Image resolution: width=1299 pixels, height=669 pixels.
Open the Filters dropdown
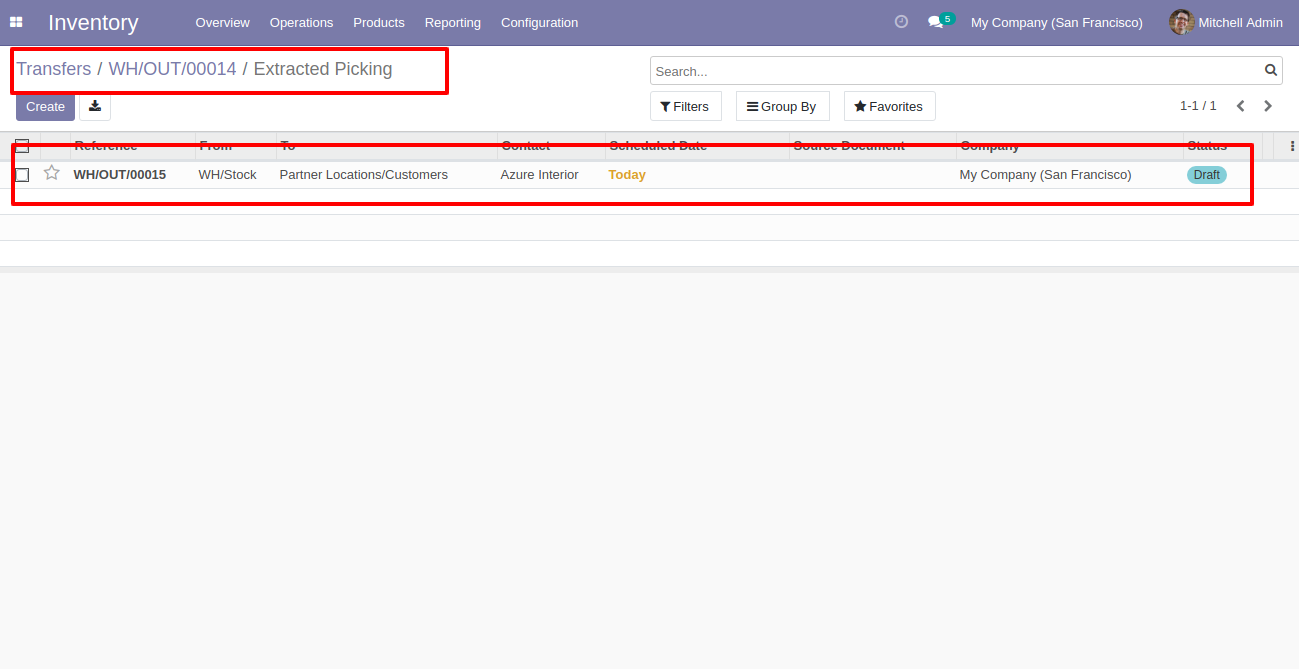point(685,107)
